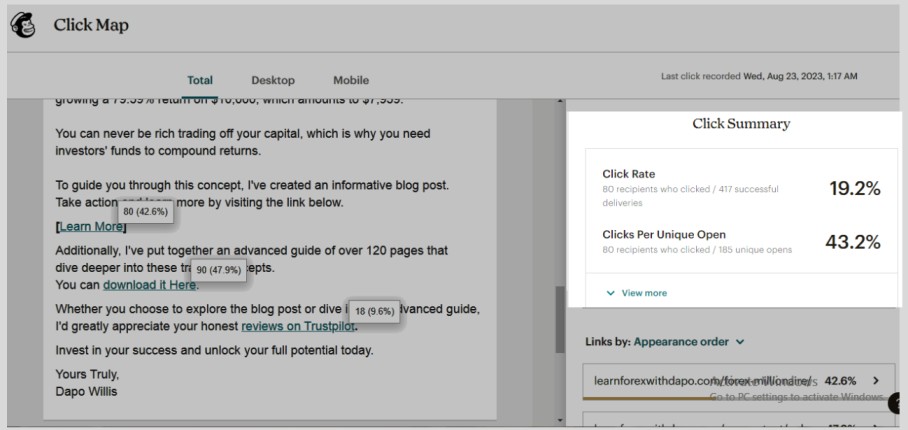Image resolution: width=908 pixels, height=430 pixels.
Task: Click the Mailchimp monkey logo
Action: tap(23, 25)
